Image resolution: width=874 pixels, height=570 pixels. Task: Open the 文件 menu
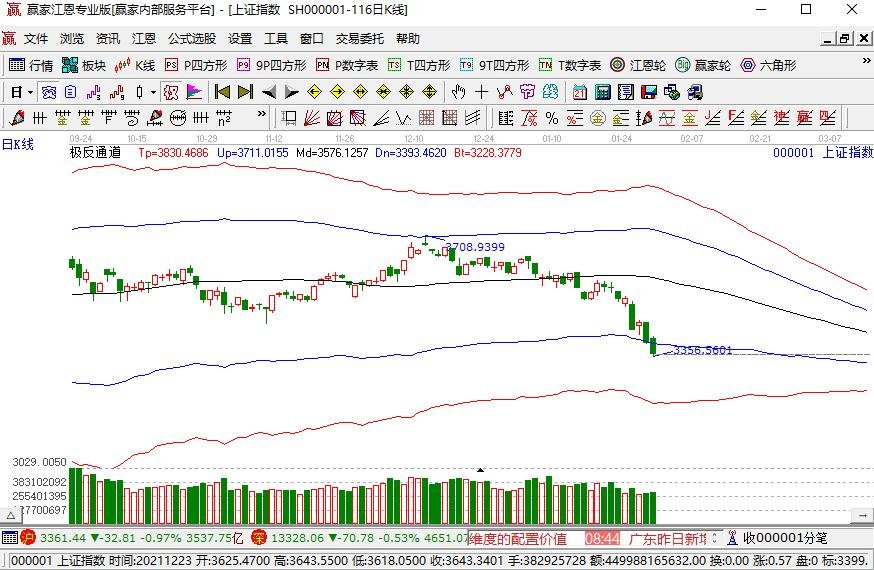click(36, 38)
